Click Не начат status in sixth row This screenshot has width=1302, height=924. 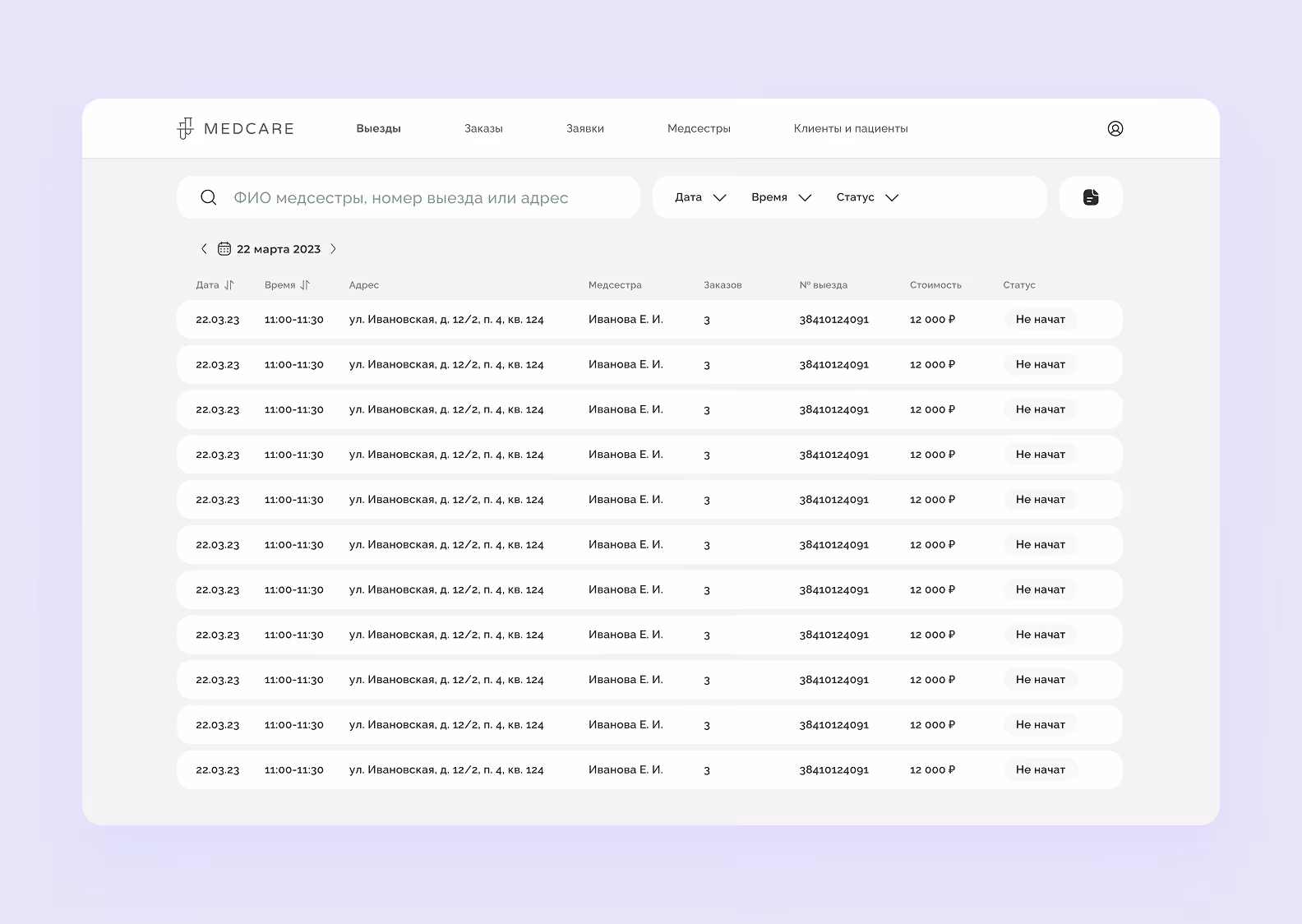[1041, 544]
